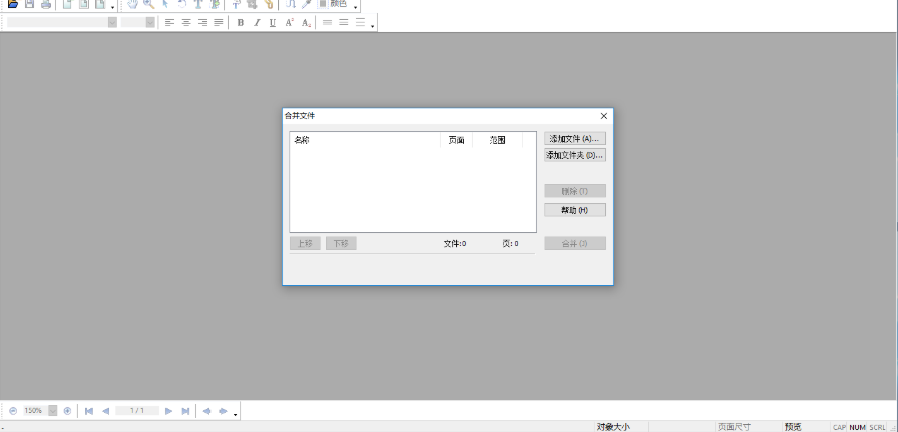Screen dimensions: 898x432
Task: Align text right
Action: (202, 22)
